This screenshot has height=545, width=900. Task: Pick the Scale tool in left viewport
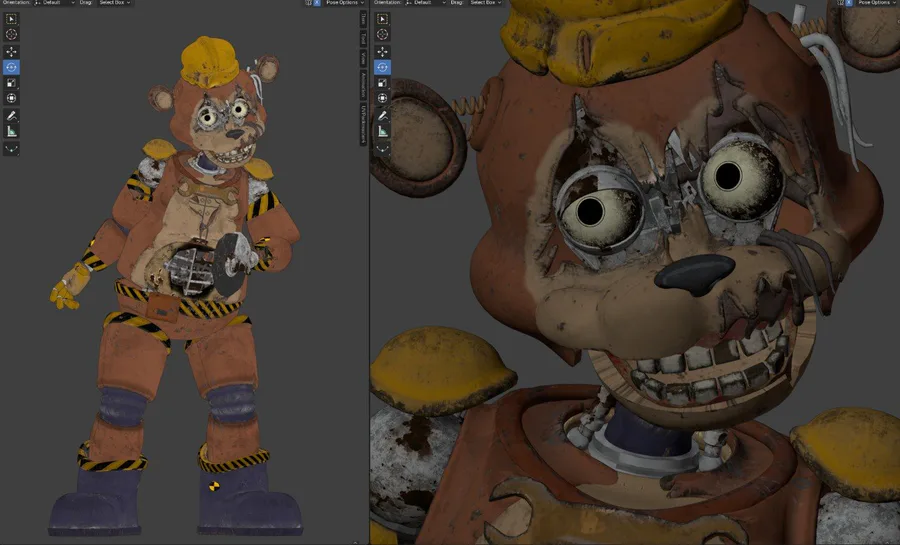click(x=11, y=83)
